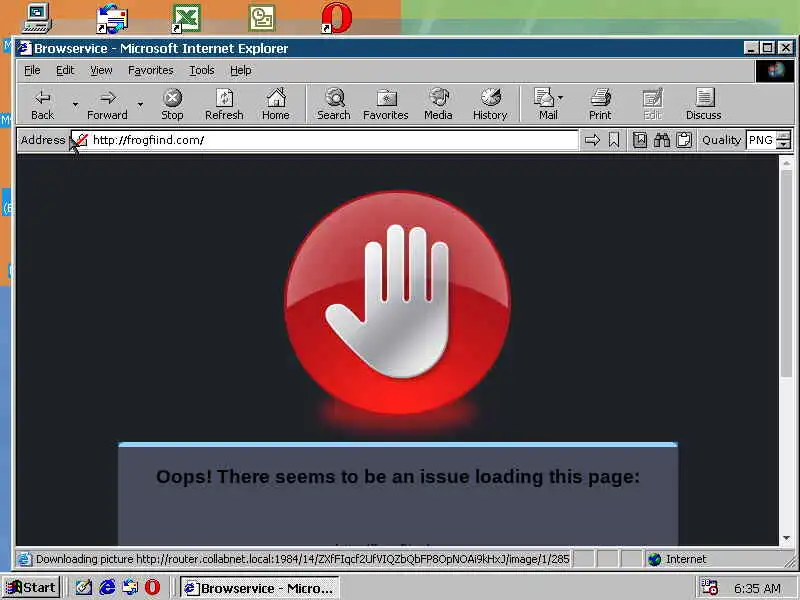Open the Back button history dropdown arrow
Screen dimensions: 800x600
(x=75, y=105)
